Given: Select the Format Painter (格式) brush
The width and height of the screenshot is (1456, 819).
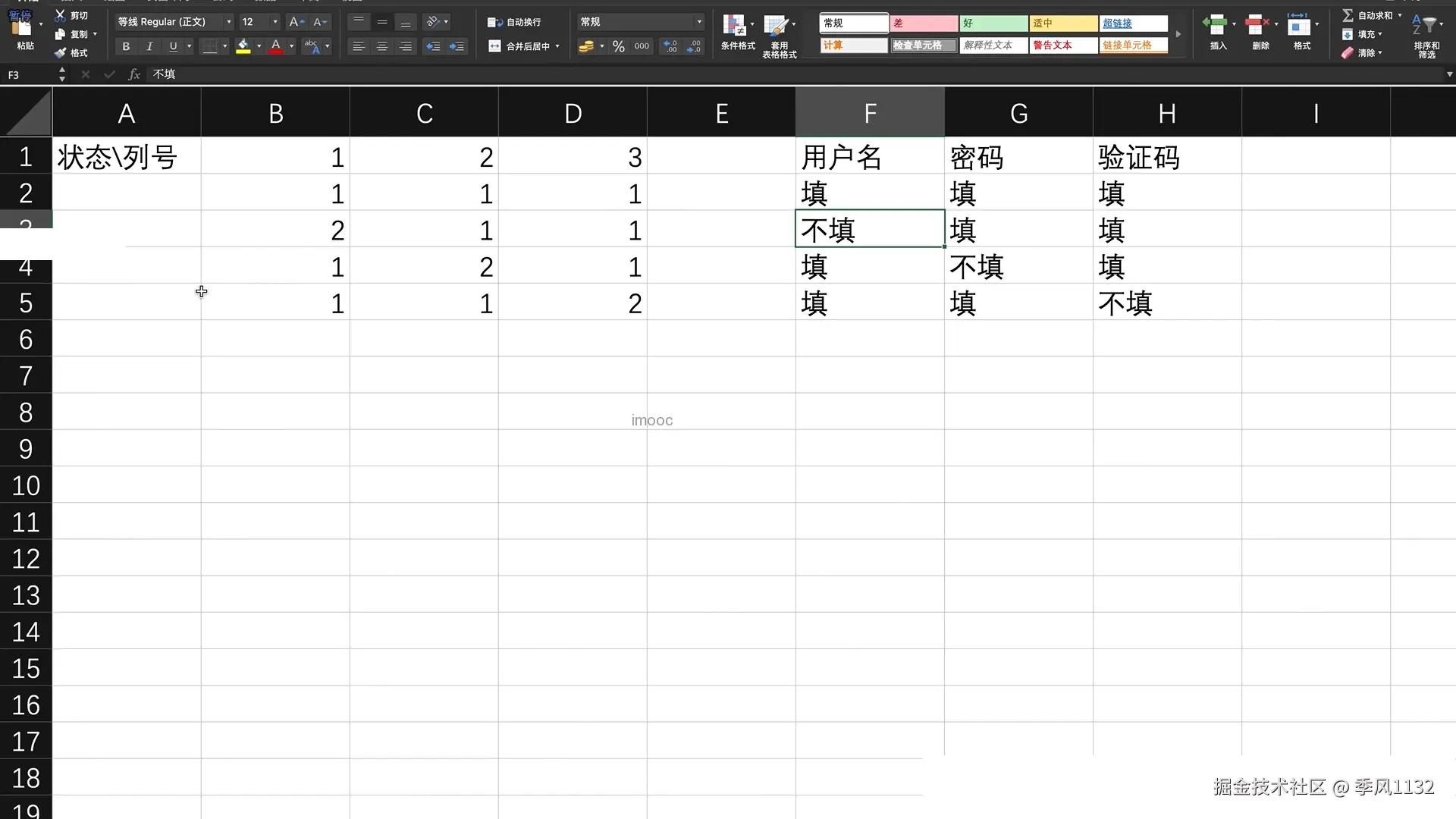Looking at the screenshot, I should 61,53.
